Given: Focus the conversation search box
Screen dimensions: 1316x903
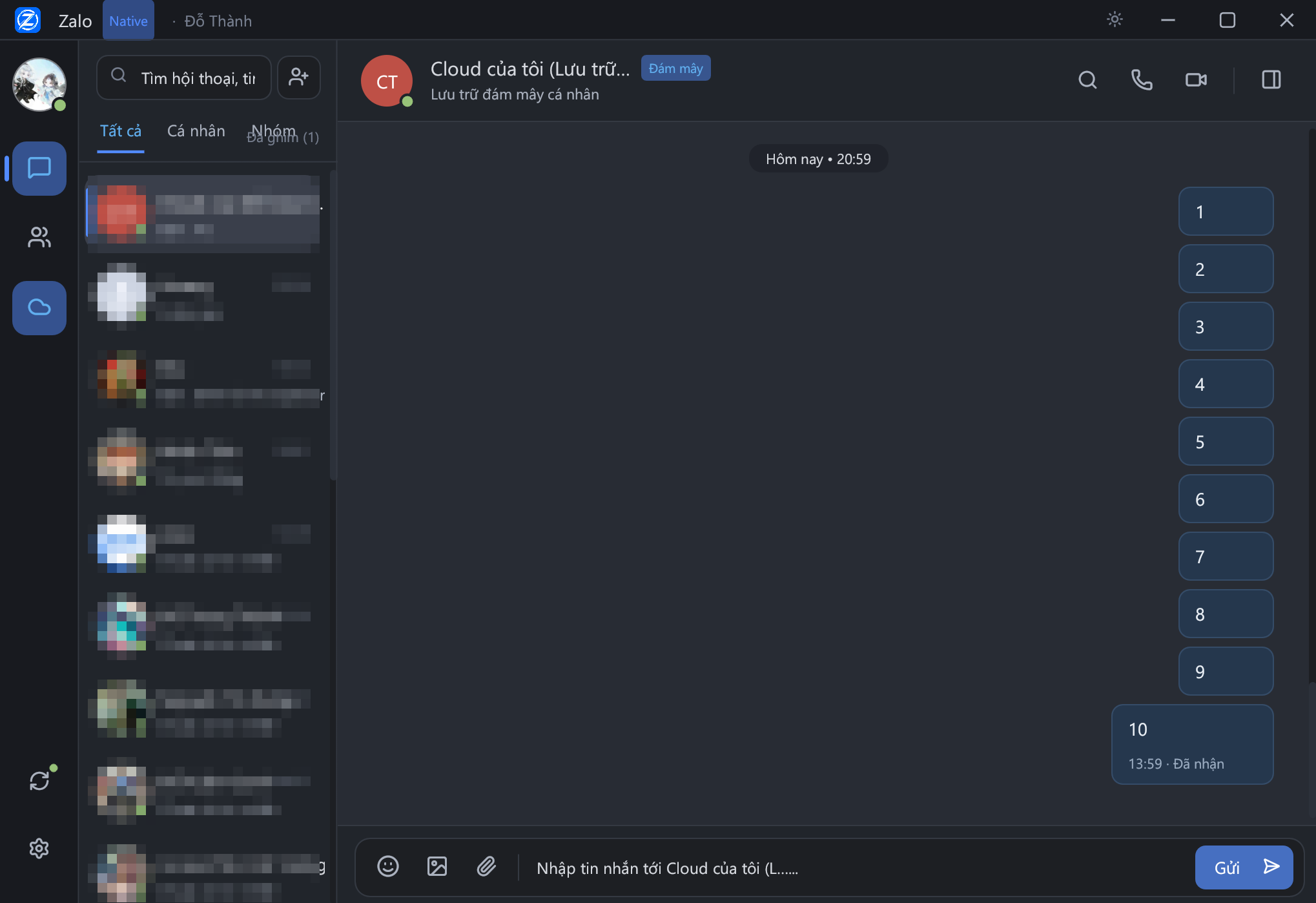Looking at the screenshot, I should point(184,78).
